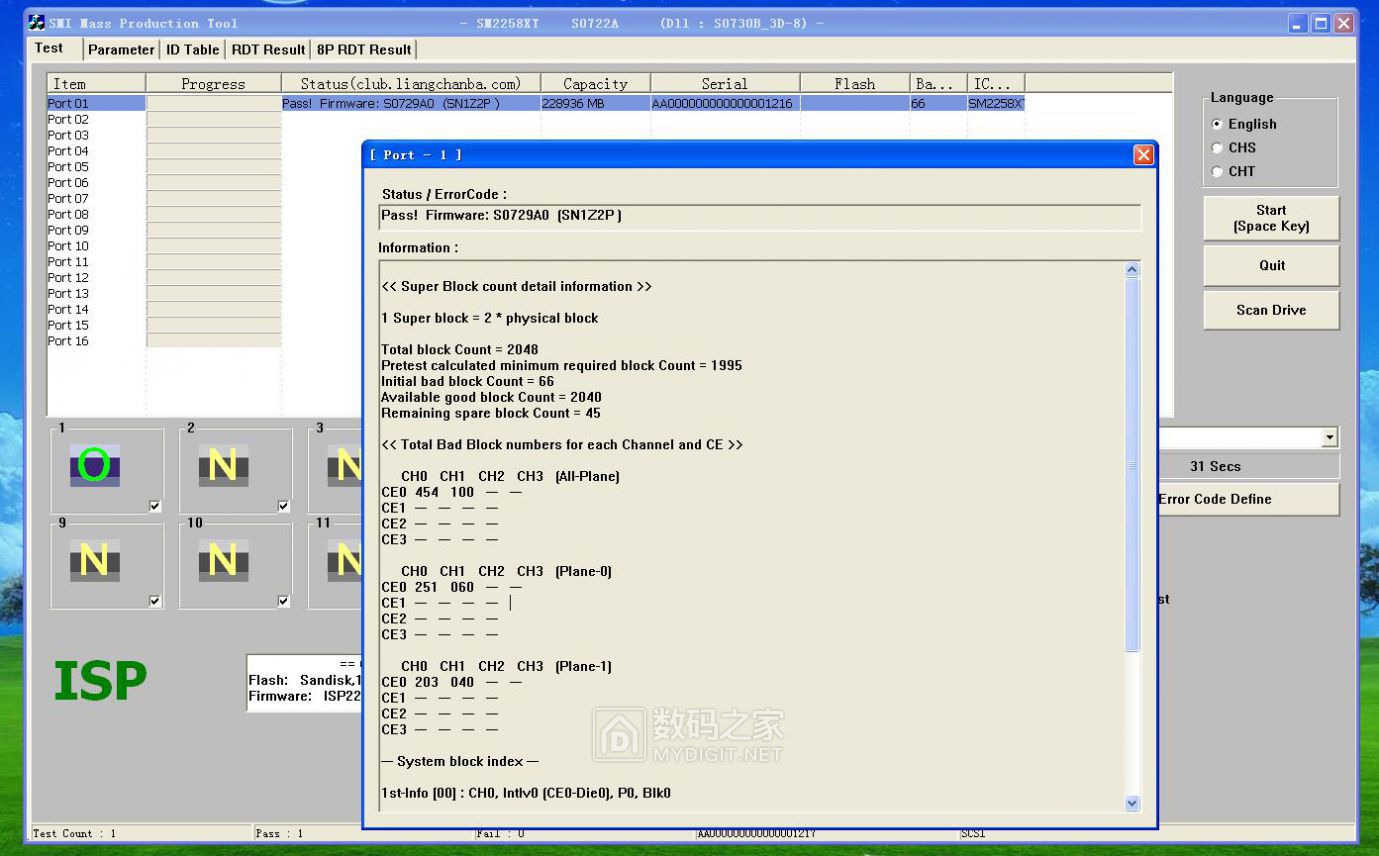This screenshot has height=856, width=1379.
Task: Click the Scan Drive button
Action: 1271,310
